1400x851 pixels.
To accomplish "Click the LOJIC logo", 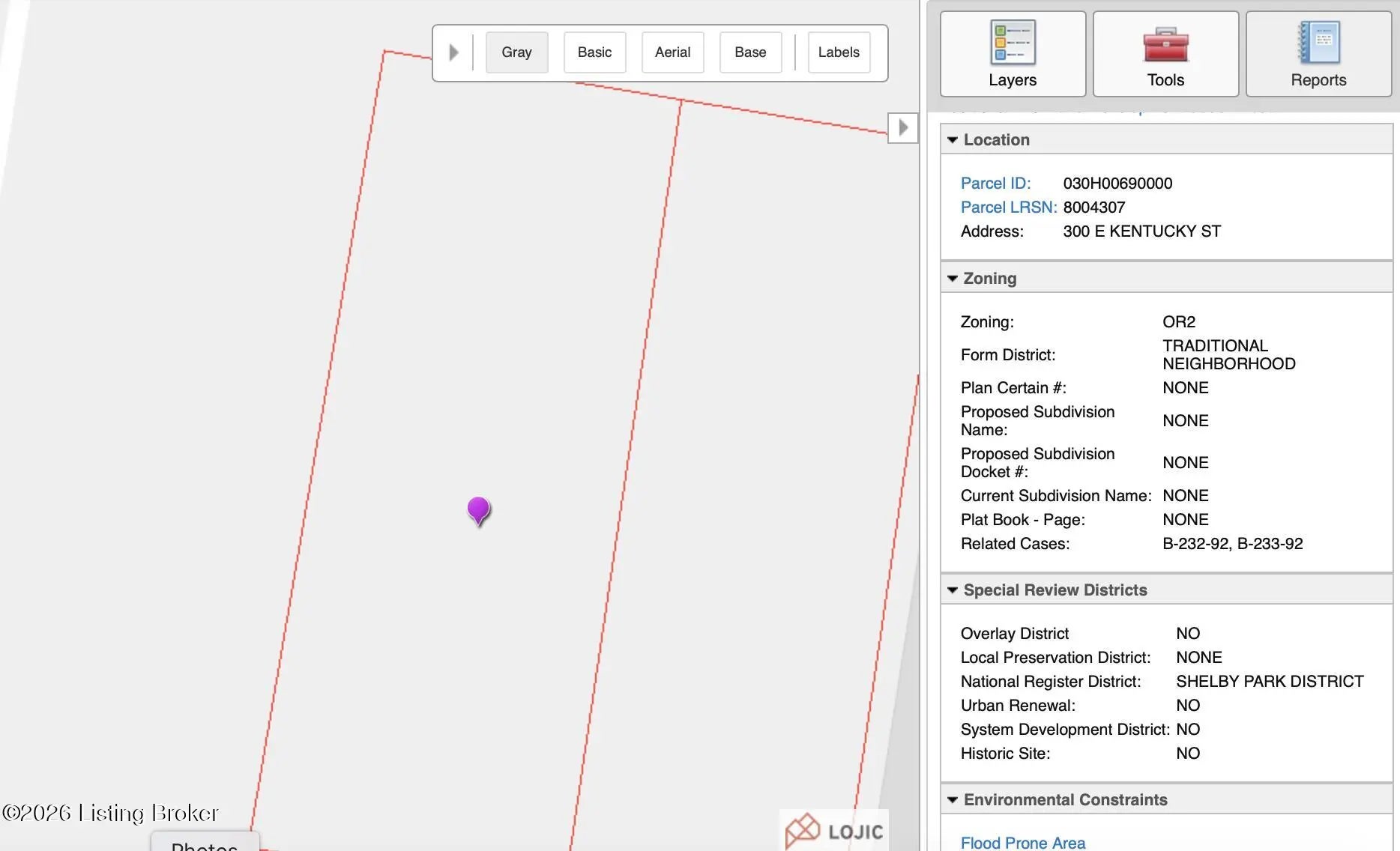I will click(x=834, y=831).
